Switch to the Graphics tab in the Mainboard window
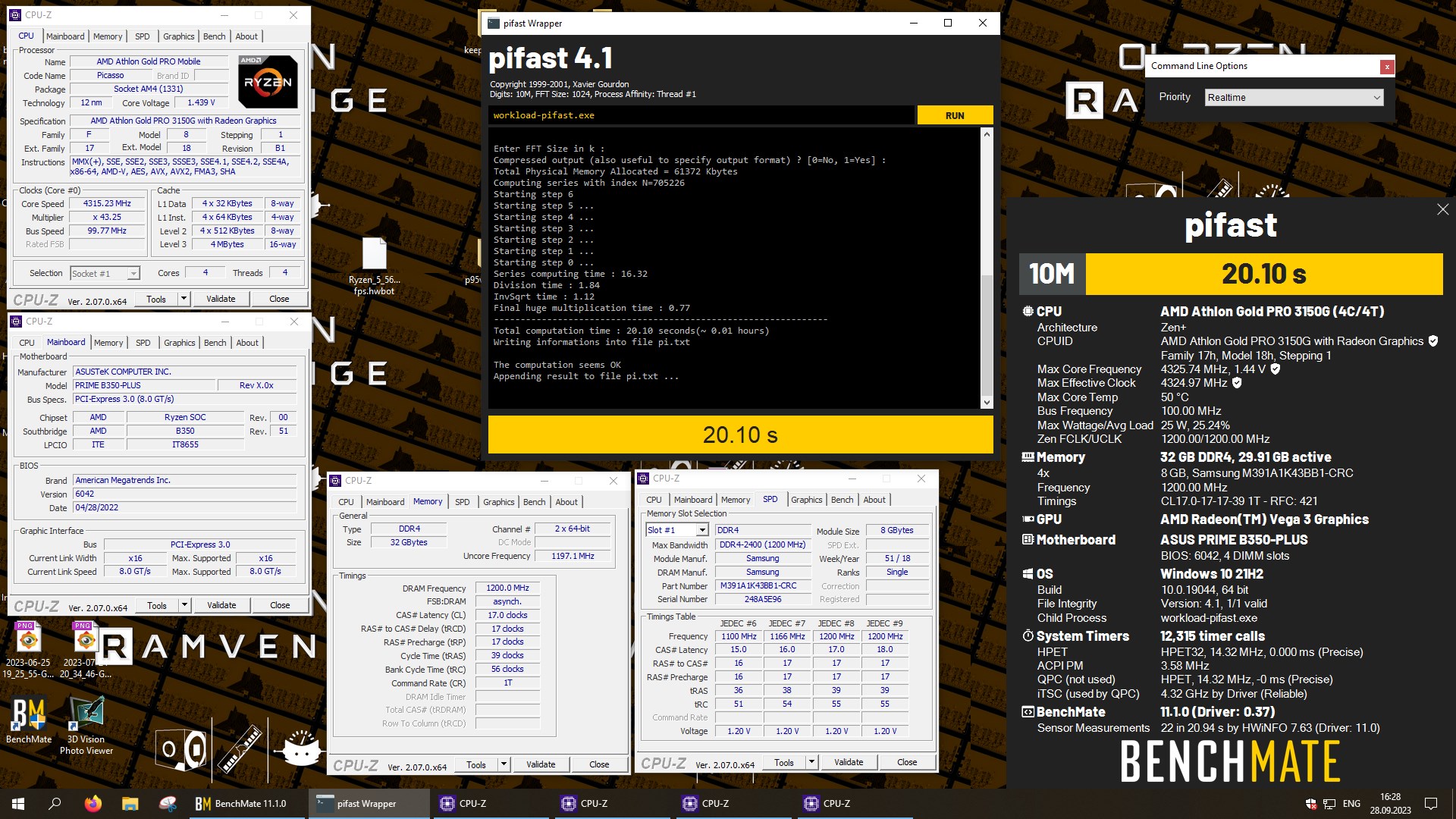Screen dimensions: 1456x819 pos(180,343)
